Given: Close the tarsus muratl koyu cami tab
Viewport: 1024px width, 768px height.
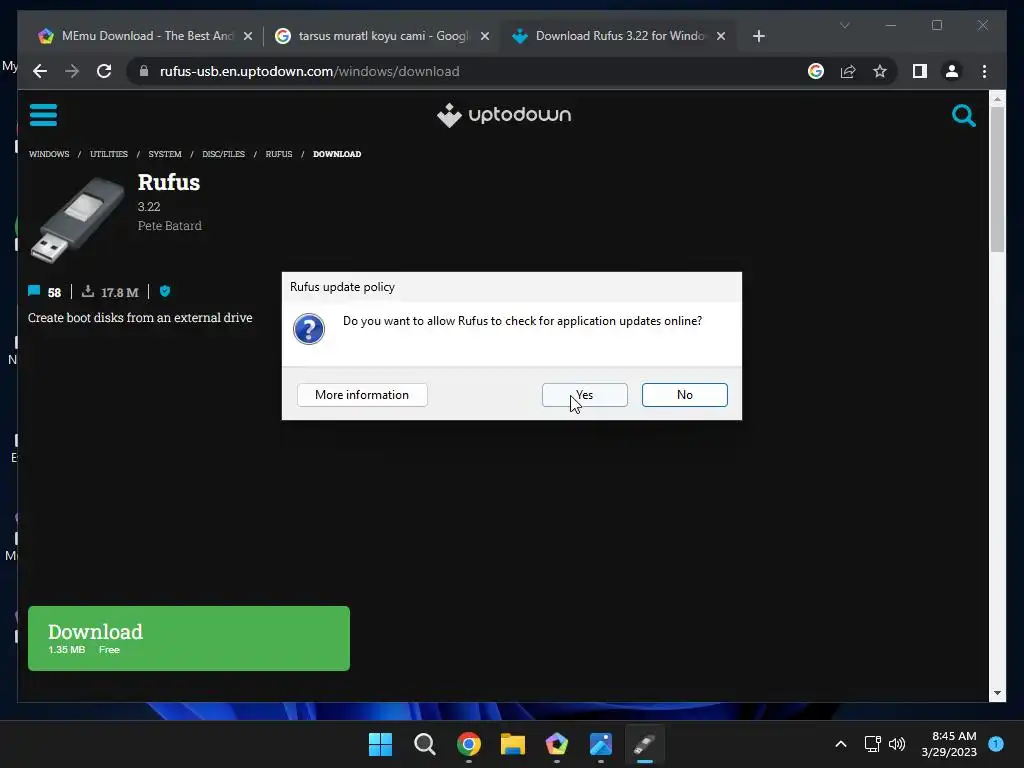Looking at the screenshot, I should (485, 37).
